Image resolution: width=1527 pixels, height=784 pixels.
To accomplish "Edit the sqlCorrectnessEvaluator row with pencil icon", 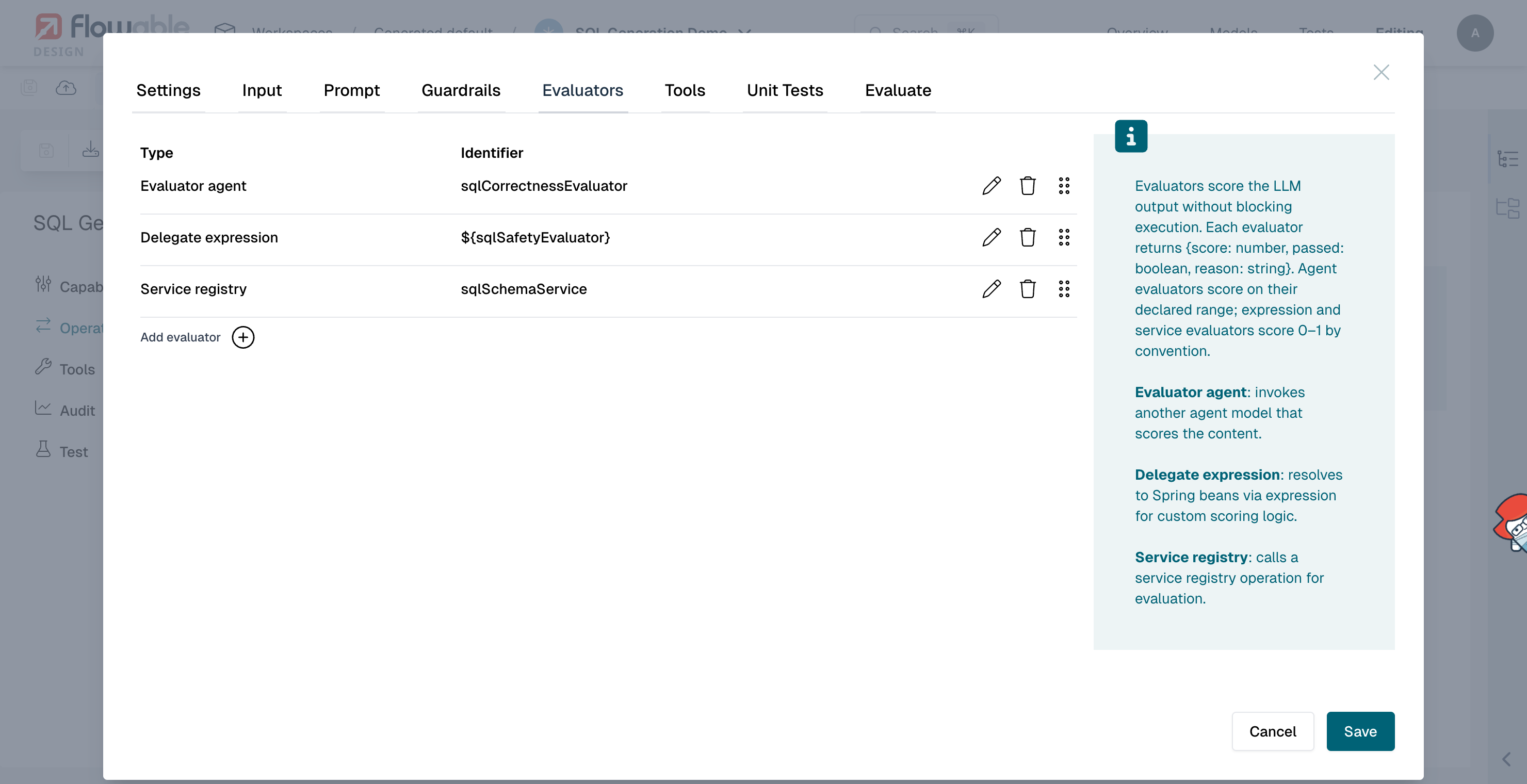I will 991,186.
